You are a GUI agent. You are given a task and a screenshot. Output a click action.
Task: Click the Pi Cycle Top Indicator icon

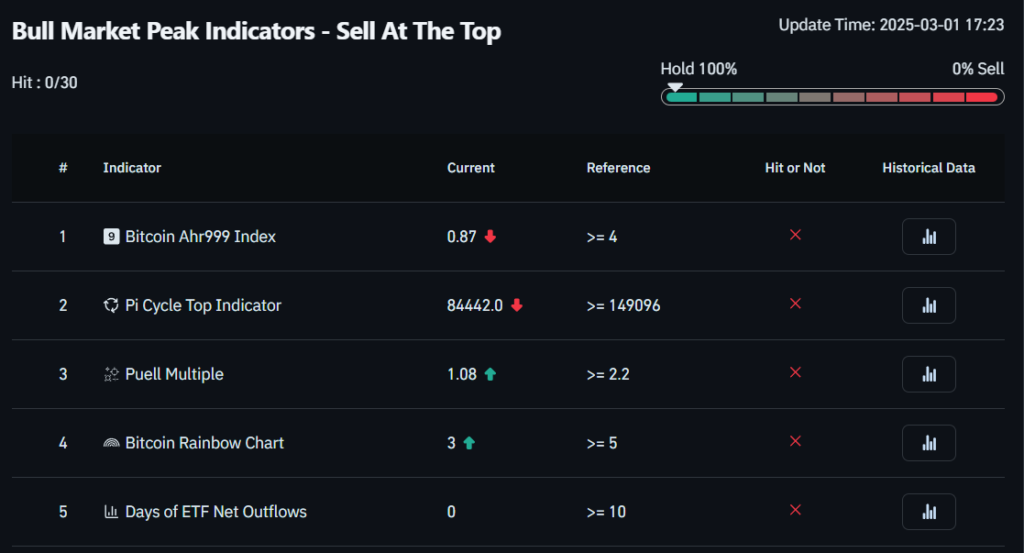click(x=111, y=305)
